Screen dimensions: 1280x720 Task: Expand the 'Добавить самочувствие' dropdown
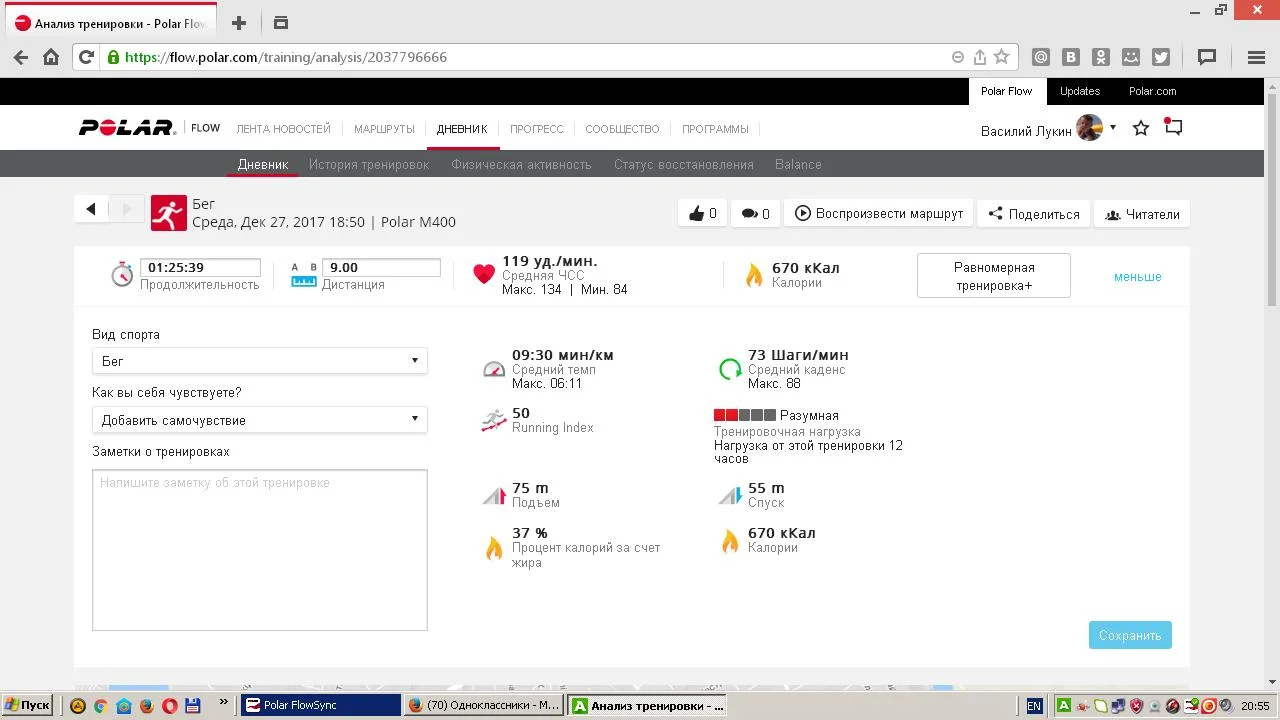pyautogui.click(x=259, y=420)
